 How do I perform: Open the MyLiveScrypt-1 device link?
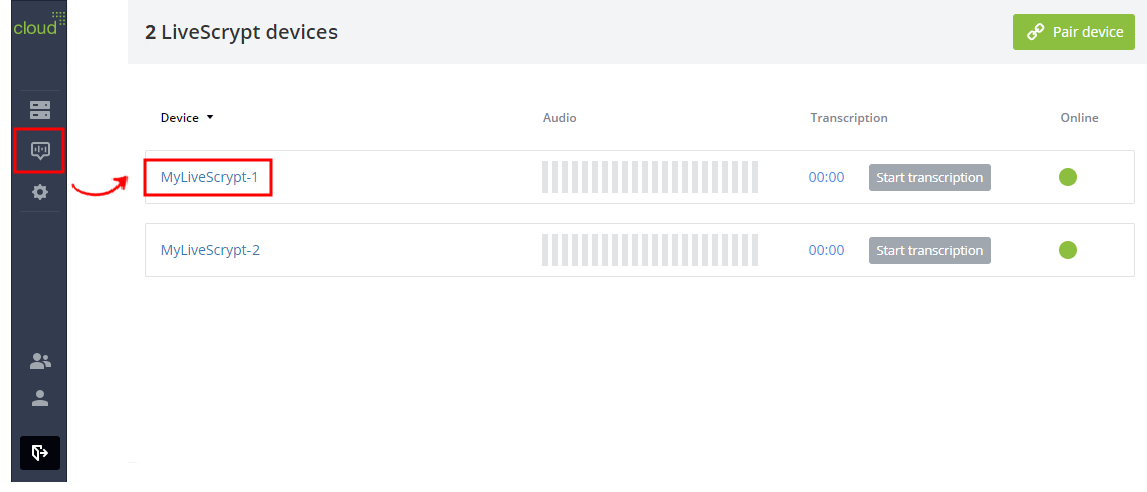pos(209,177)
